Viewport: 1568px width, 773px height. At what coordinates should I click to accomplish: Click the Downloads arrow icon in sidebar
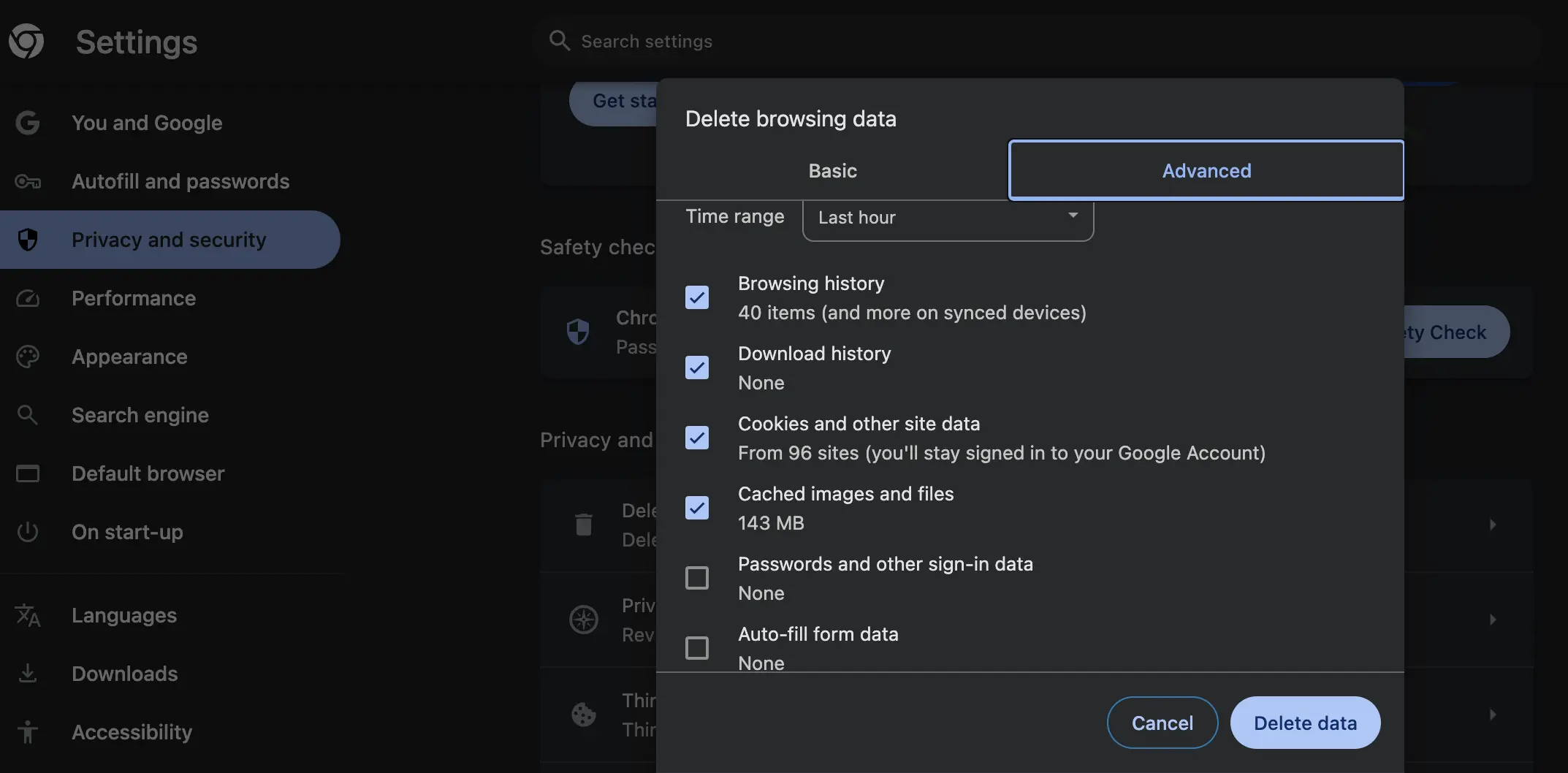coord(28,674)
